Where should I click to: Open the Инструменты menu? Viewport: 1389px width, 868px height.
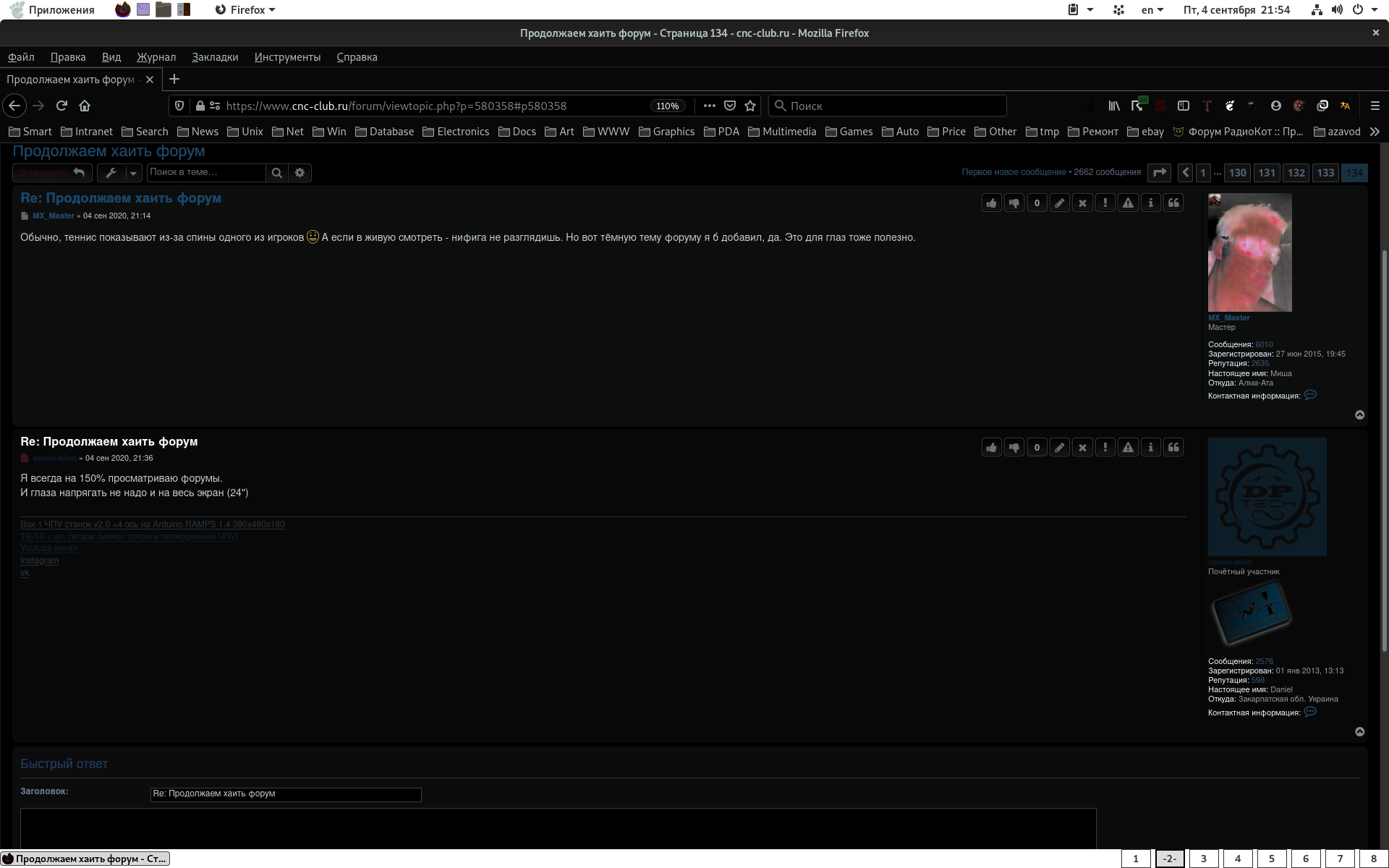click(287, 57)
